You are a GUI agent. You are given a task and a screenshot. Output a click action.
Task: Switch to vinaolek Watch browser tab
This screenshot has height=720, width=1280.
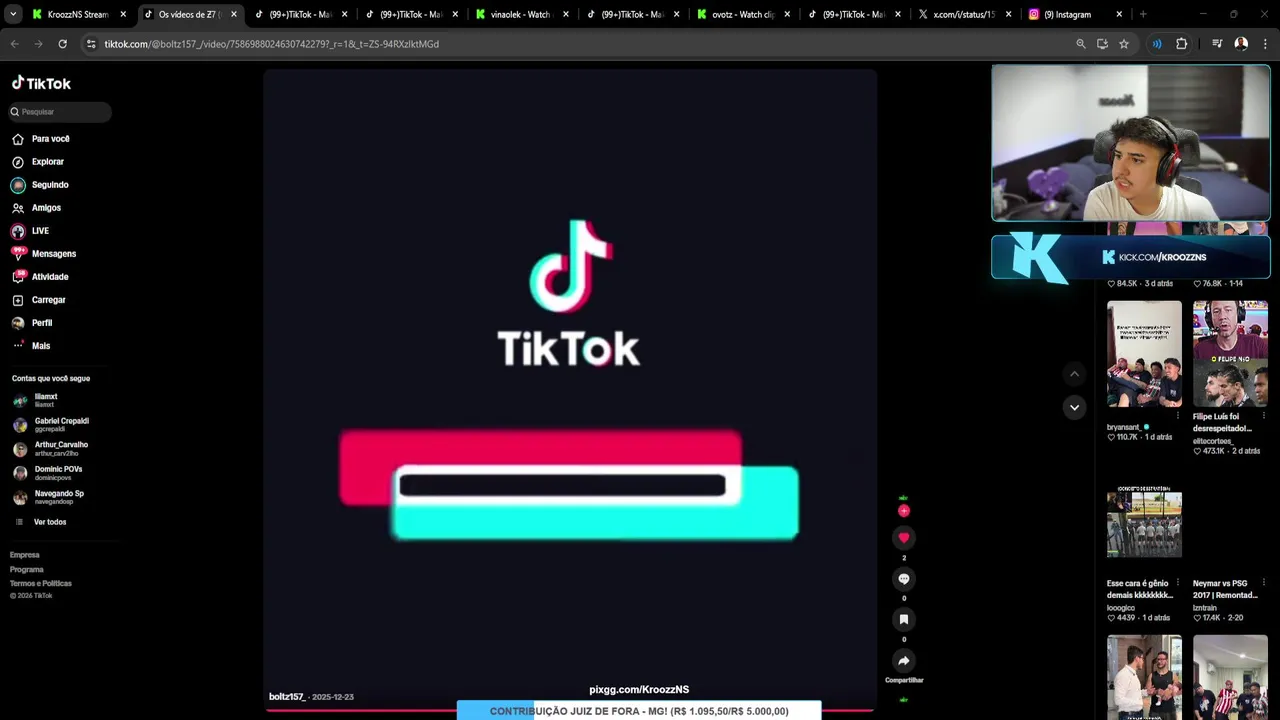point(520,15)
